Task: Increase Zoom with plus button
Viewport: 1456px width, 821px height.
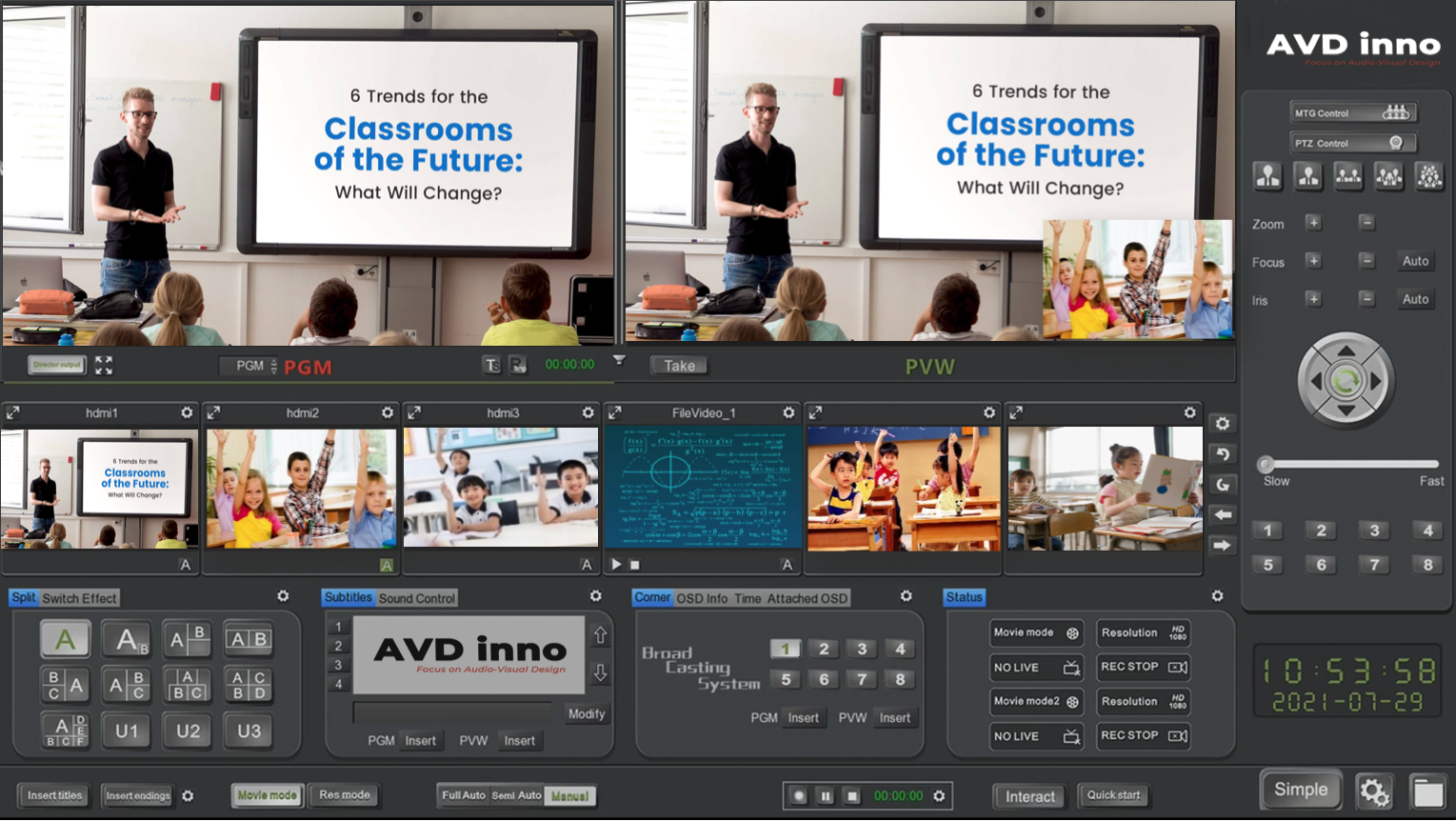Action: point(1314,223)
